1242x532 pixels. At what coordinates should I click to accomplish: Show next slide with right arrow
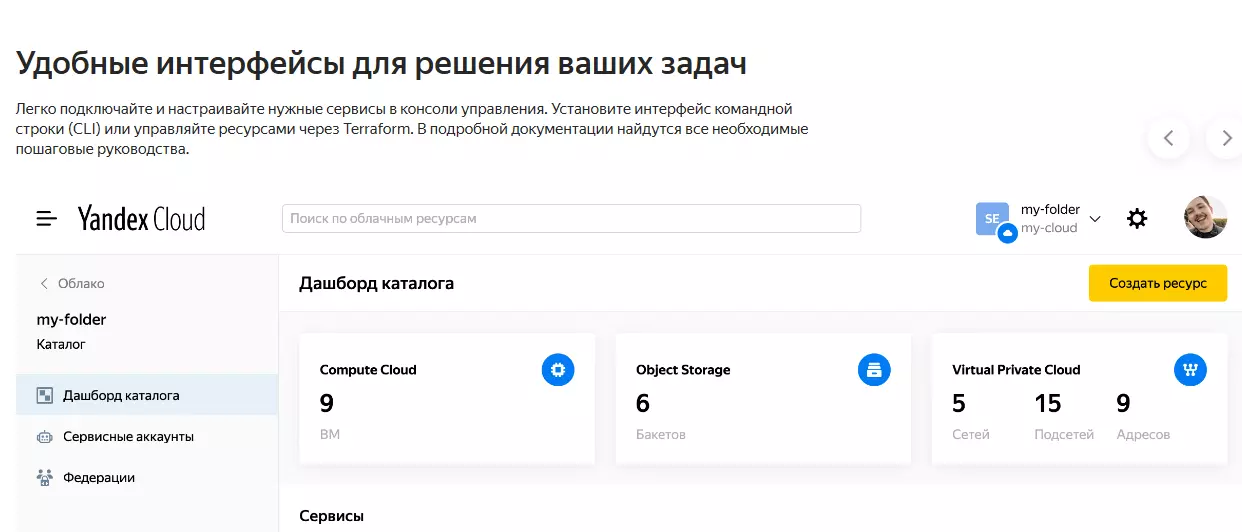tap(1225, 138)
